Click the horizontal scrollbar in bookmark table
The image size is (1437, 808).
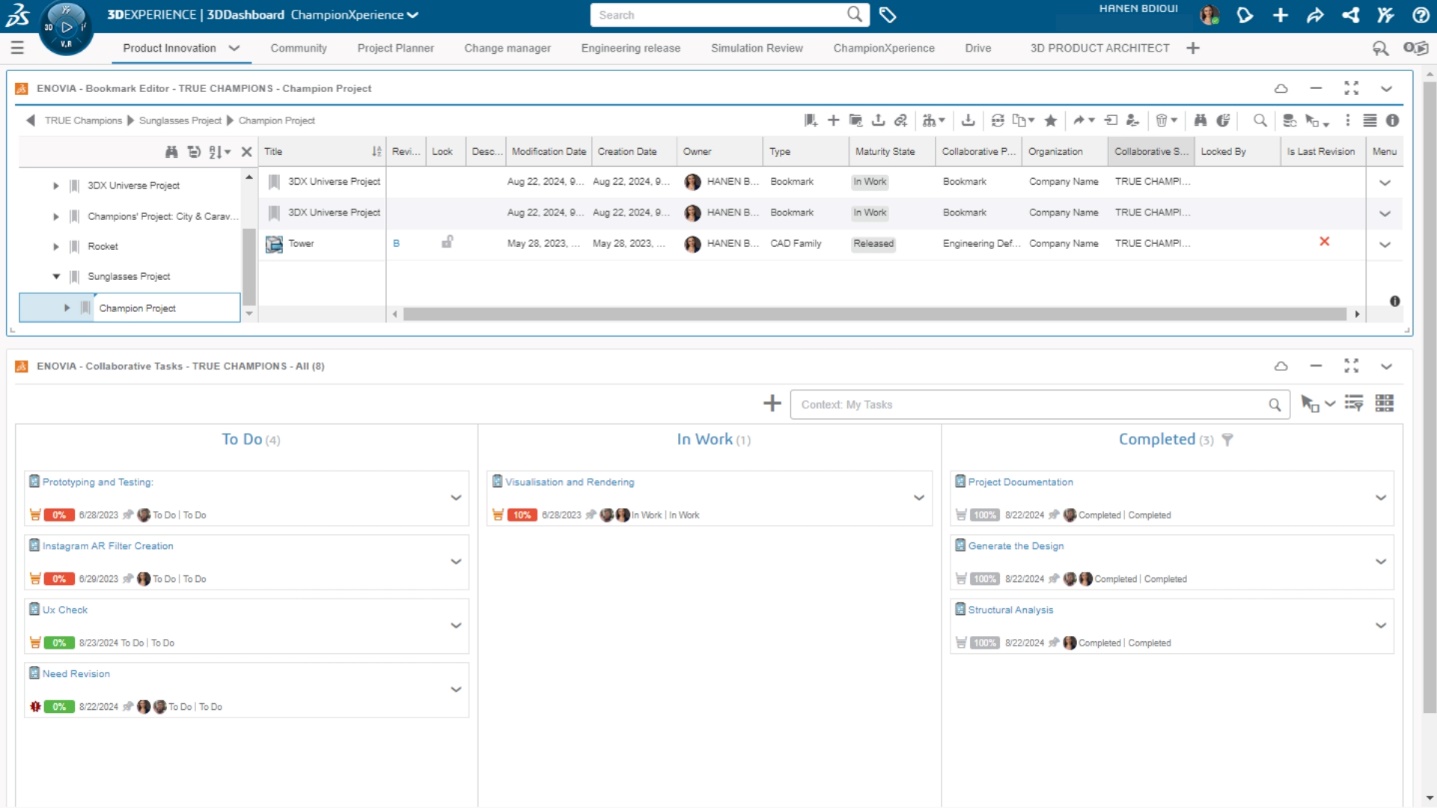coord(876,314)
